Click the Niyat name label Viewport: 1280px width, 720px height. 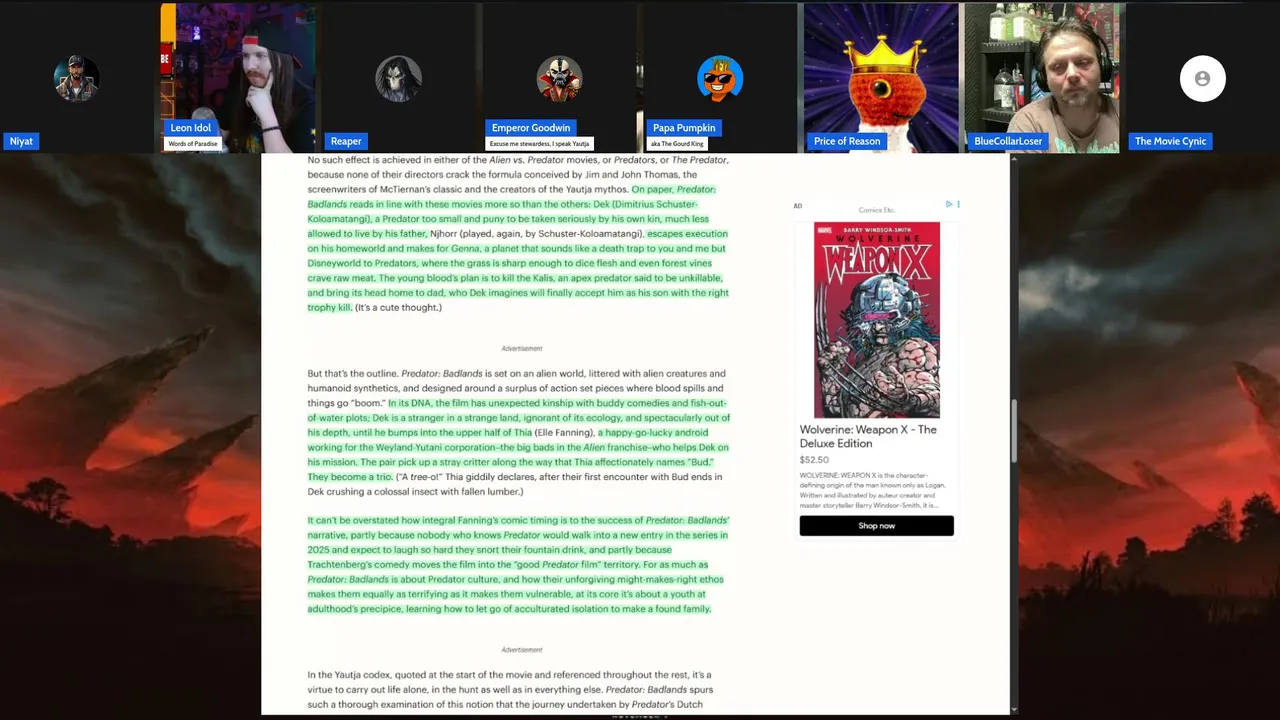click(22, 141)
